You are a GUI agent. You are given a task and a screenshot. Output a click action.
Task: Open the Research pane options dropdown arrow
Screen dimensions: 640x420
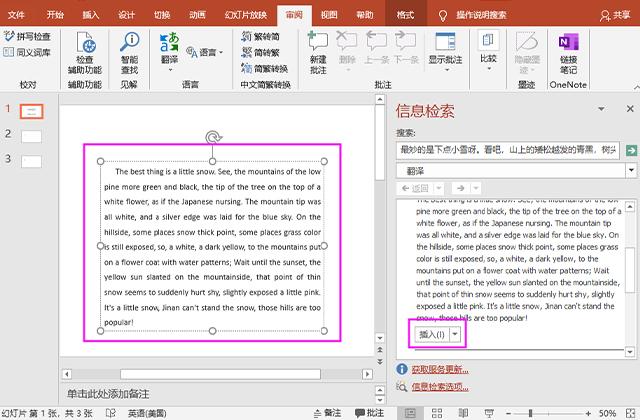click(x=601, y=109)
